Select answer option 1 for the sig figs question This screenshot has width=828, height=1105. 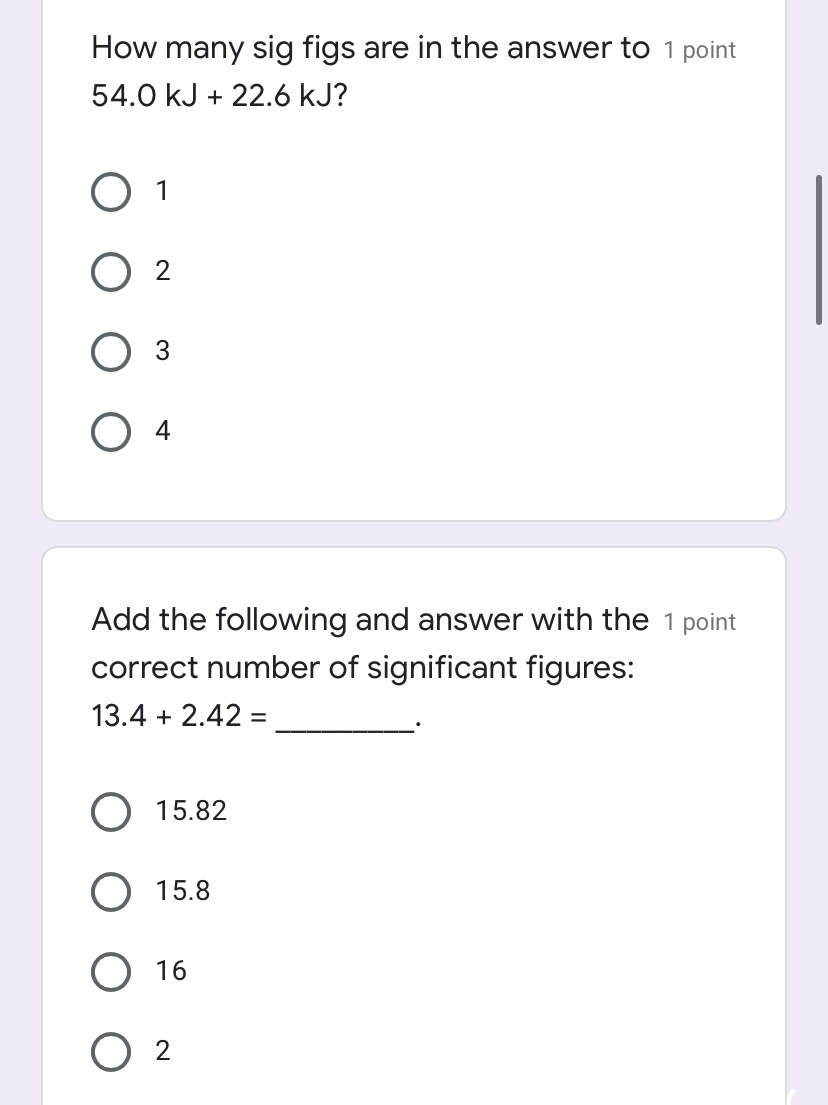pos(110,192)
